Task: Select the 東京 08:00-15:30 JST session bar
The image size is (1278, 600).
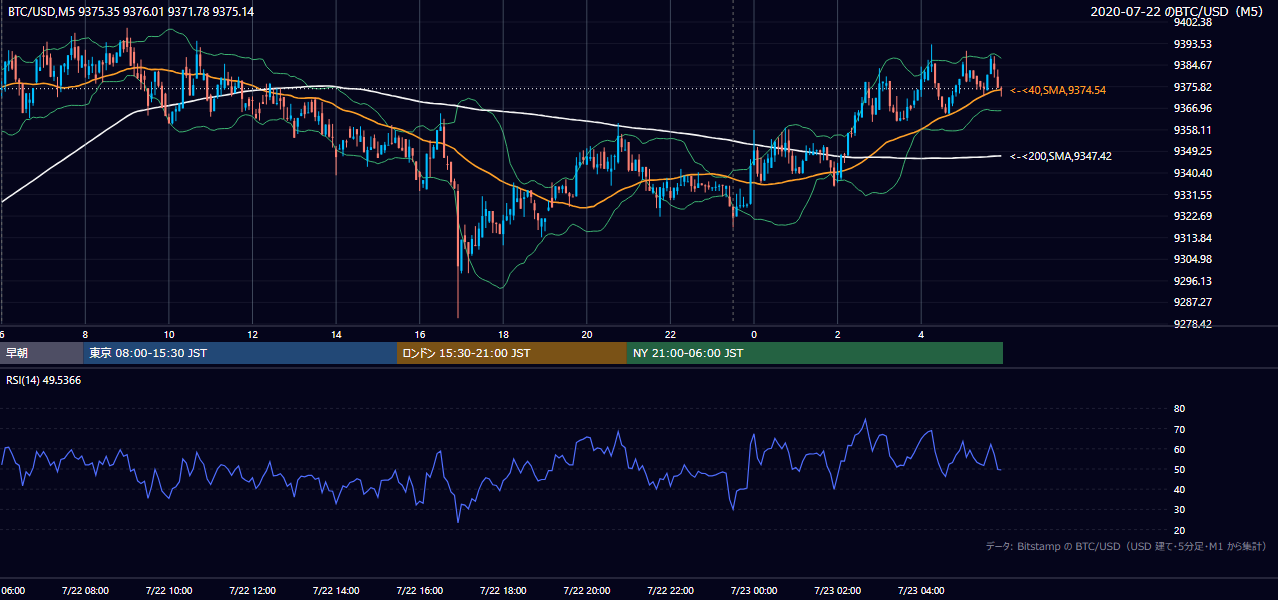Action: point(240,353)
